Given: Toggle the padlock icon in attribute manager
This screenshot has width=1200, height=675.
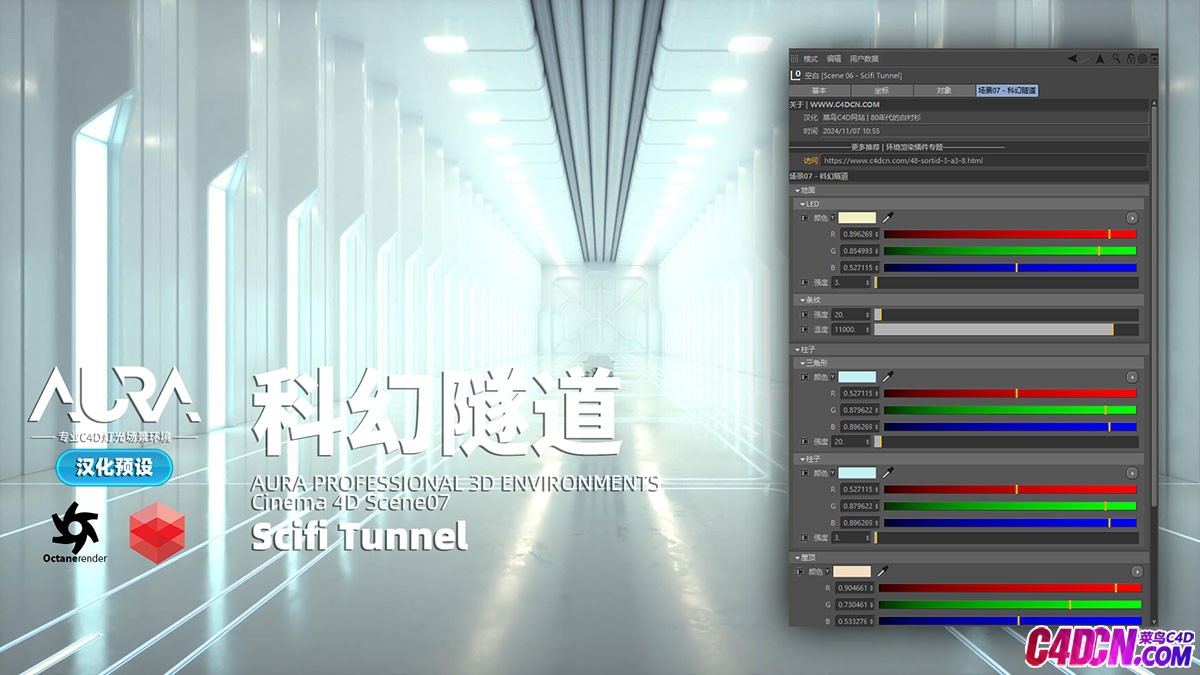Looking at the screenshot, I should coord(1130,59).
